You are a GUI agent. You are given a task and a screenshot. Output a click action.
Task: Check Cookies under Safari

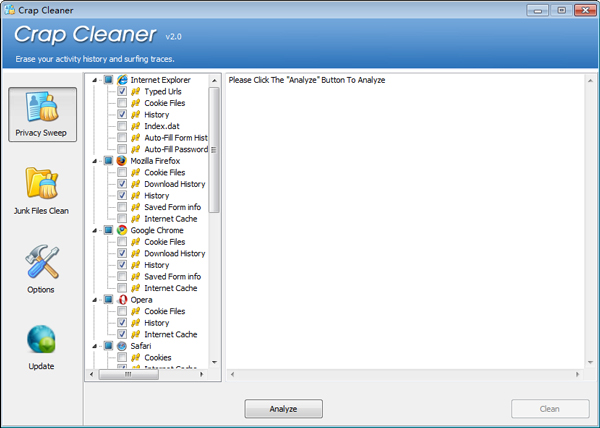[122, 357]
